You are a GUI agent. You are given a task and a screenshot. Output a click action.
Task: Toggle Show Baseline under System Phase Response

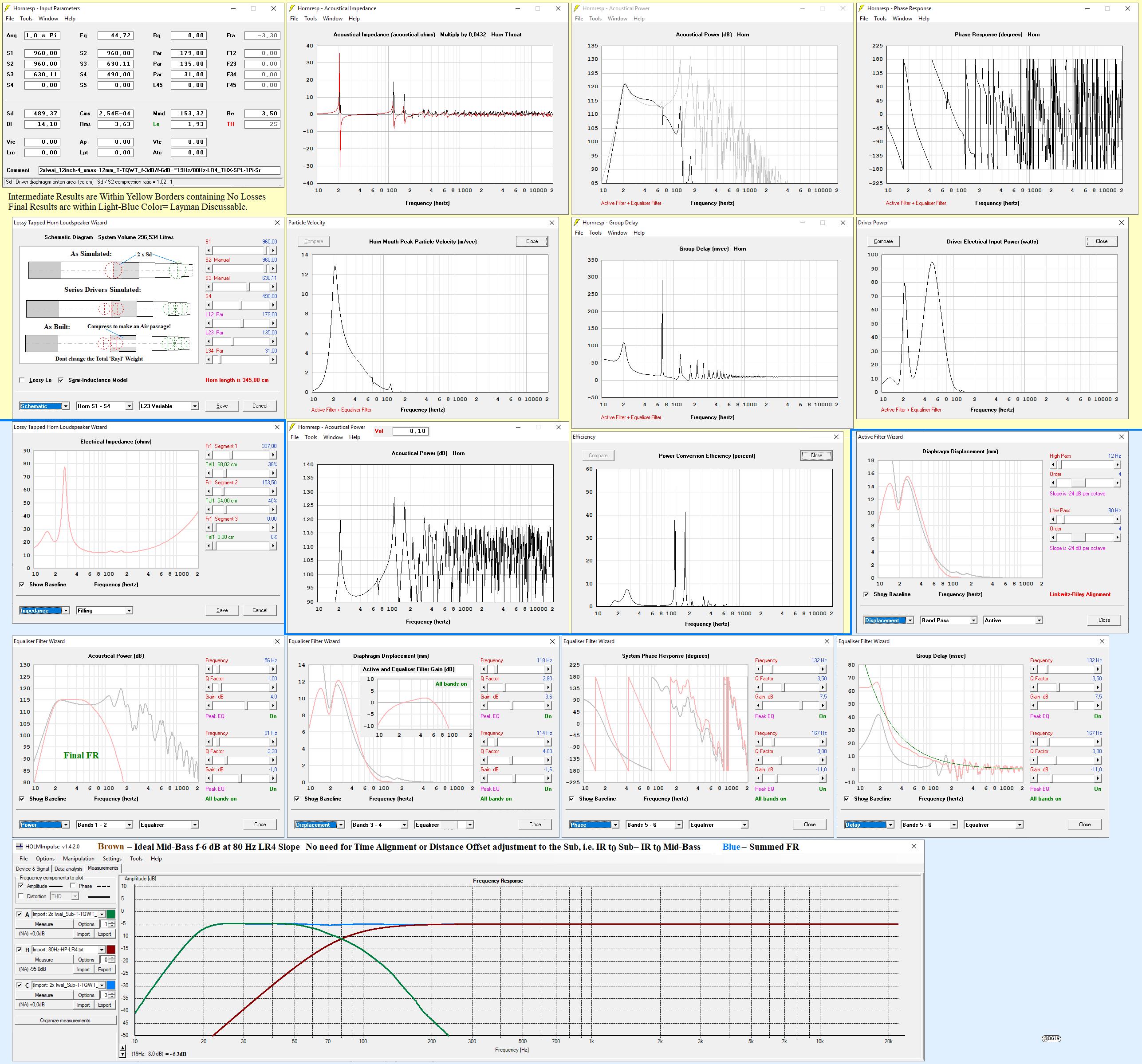[x=571, y=799]
